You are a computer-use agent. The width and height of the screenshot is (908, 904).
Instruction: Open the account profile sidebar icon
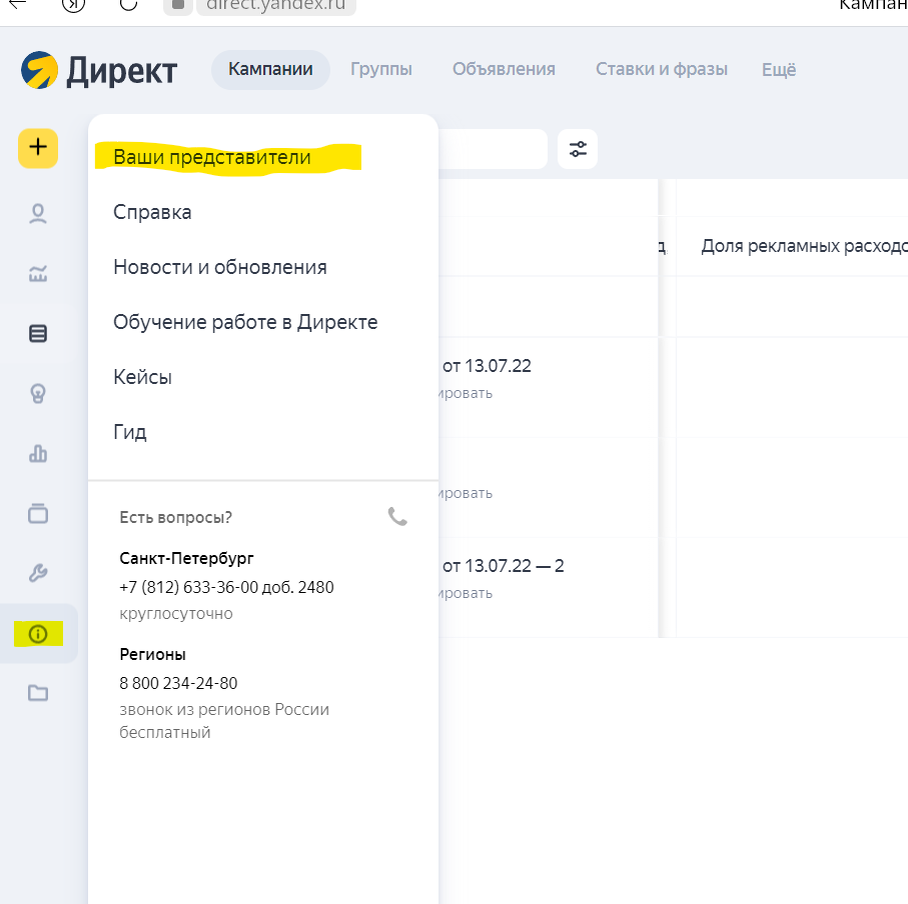[38, 214]
